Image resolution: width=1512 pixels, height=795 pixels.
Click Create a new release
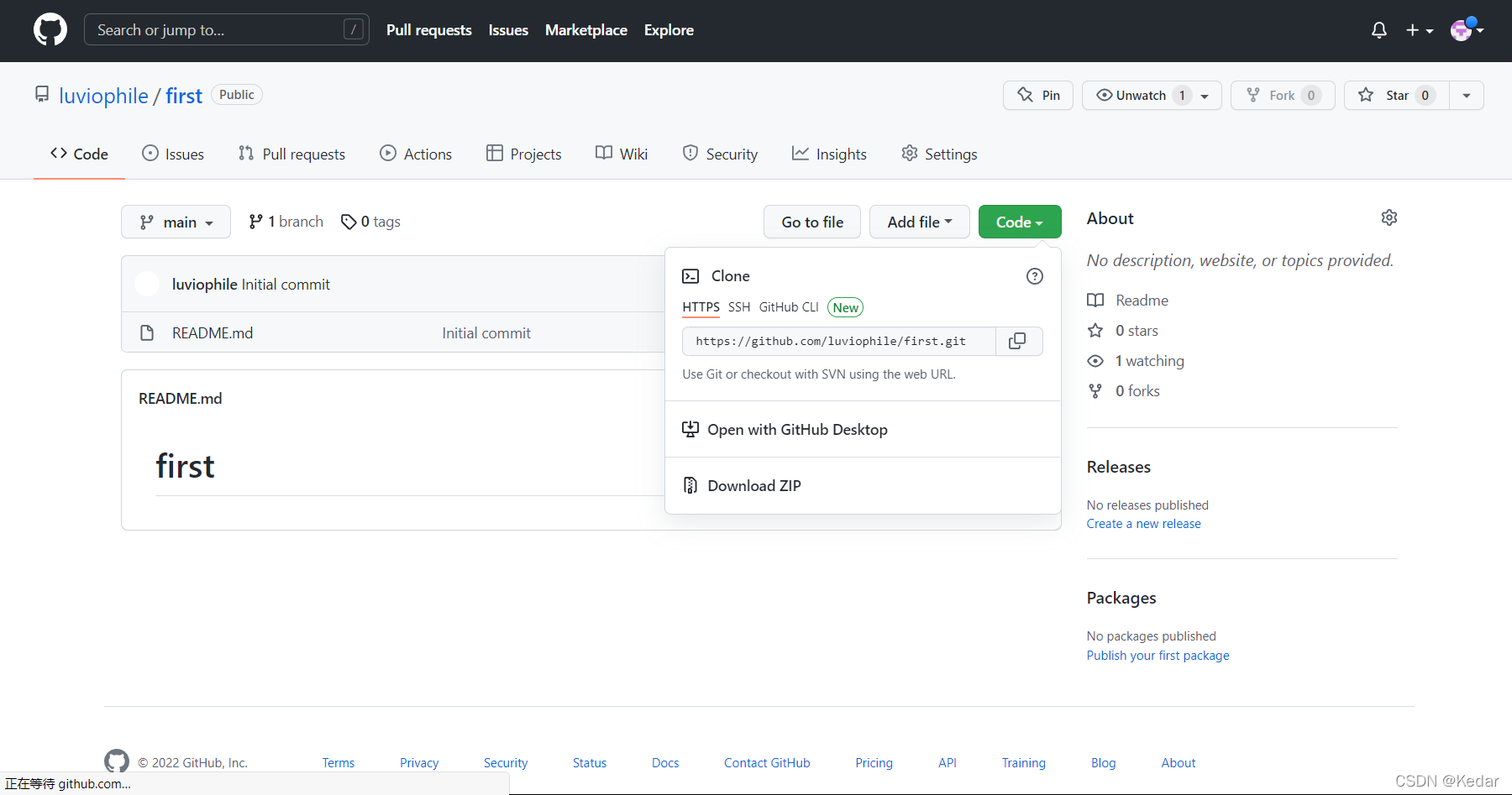(1143, 524)
